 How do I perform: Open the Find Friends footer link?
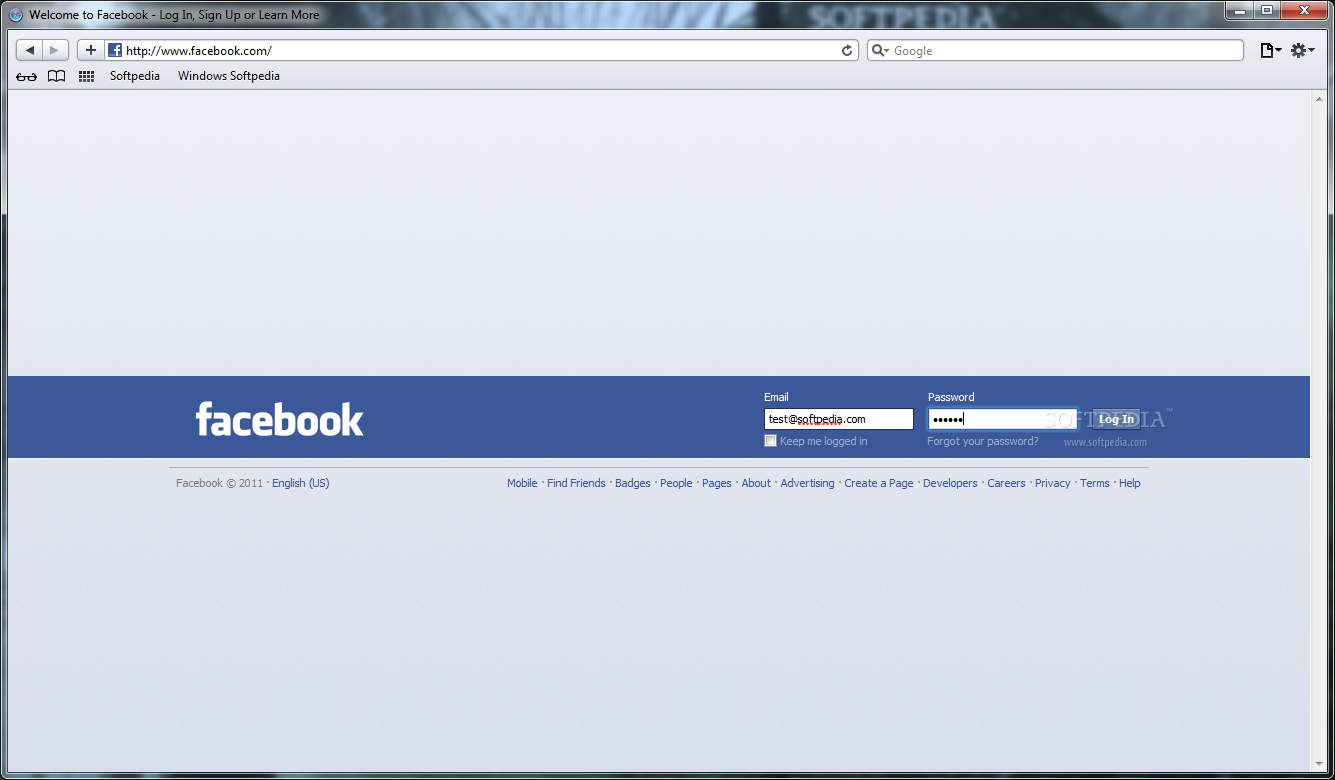pos(576,483)
